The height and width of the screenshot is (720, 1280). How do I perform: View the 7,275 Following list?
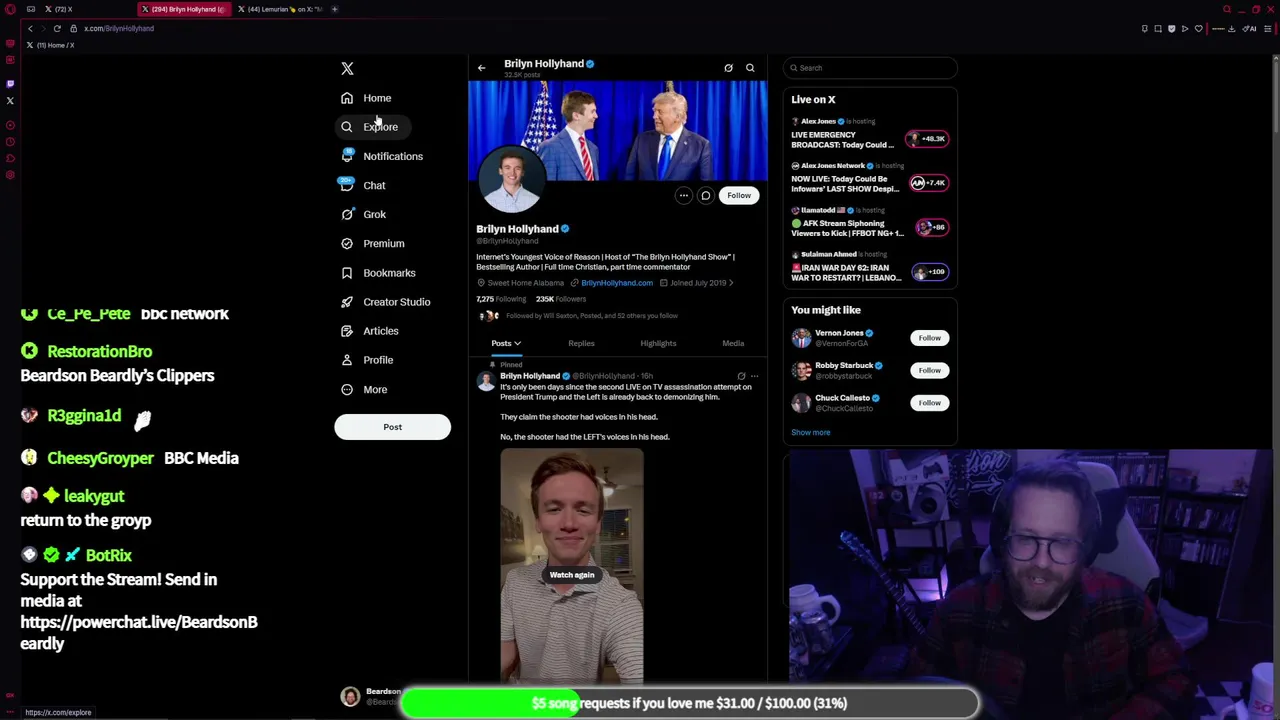coord(501,299)
